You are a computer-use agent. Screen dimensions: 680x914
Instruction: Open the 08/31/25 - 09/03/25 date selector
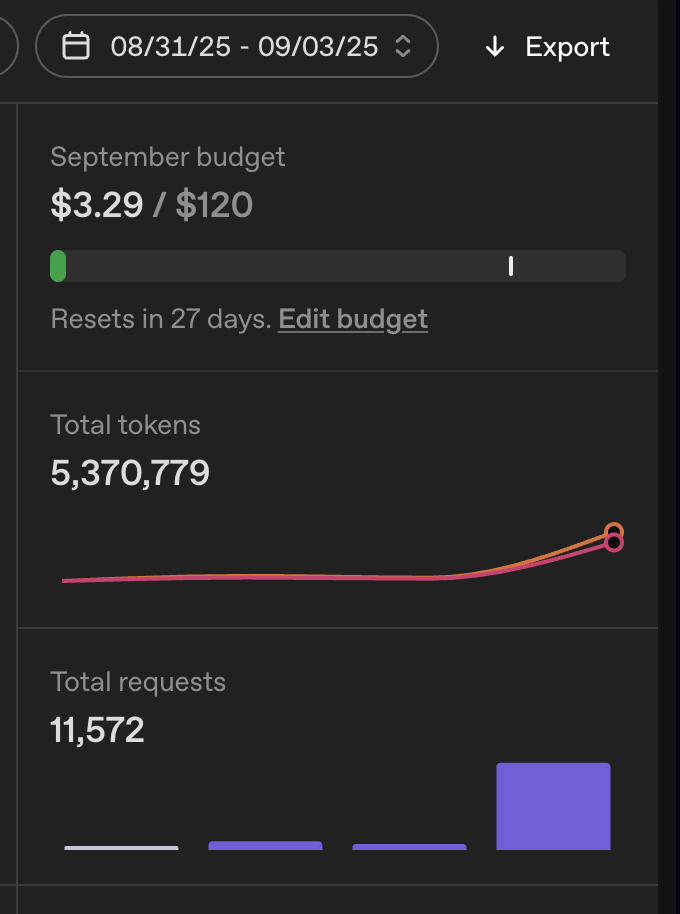click(237, 46)
